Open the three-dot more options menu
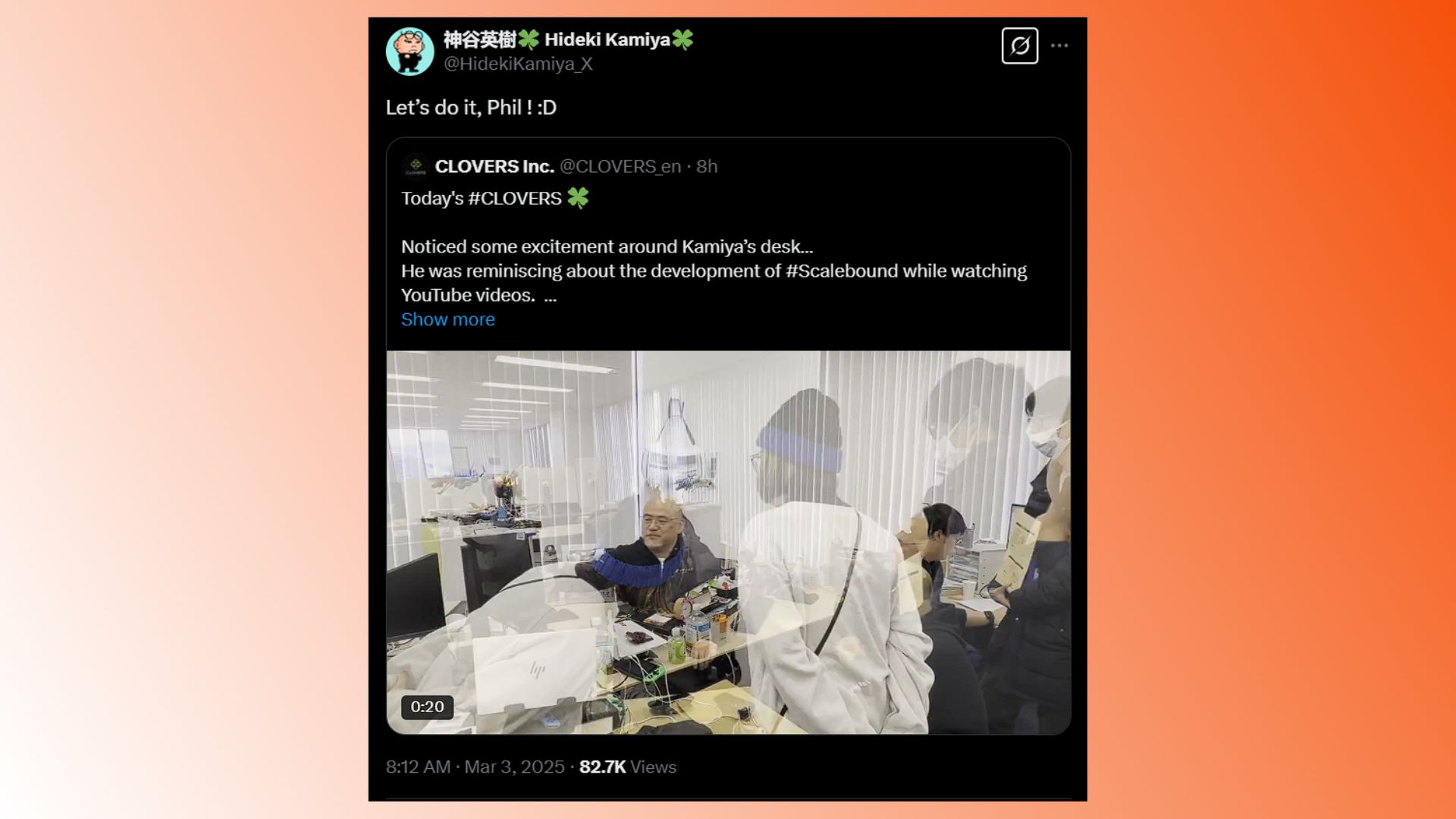This screenshot has width=1456, height=819. click(x=1059, y=45)
